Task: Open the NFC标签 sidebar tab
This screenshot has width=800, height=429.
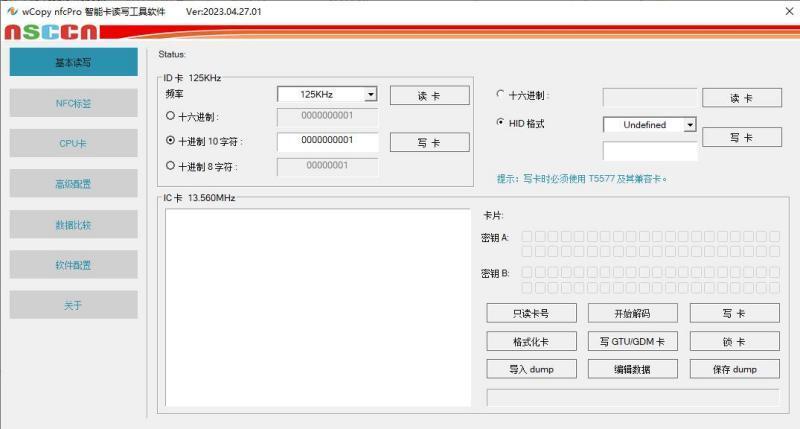Action: (73, 103)
